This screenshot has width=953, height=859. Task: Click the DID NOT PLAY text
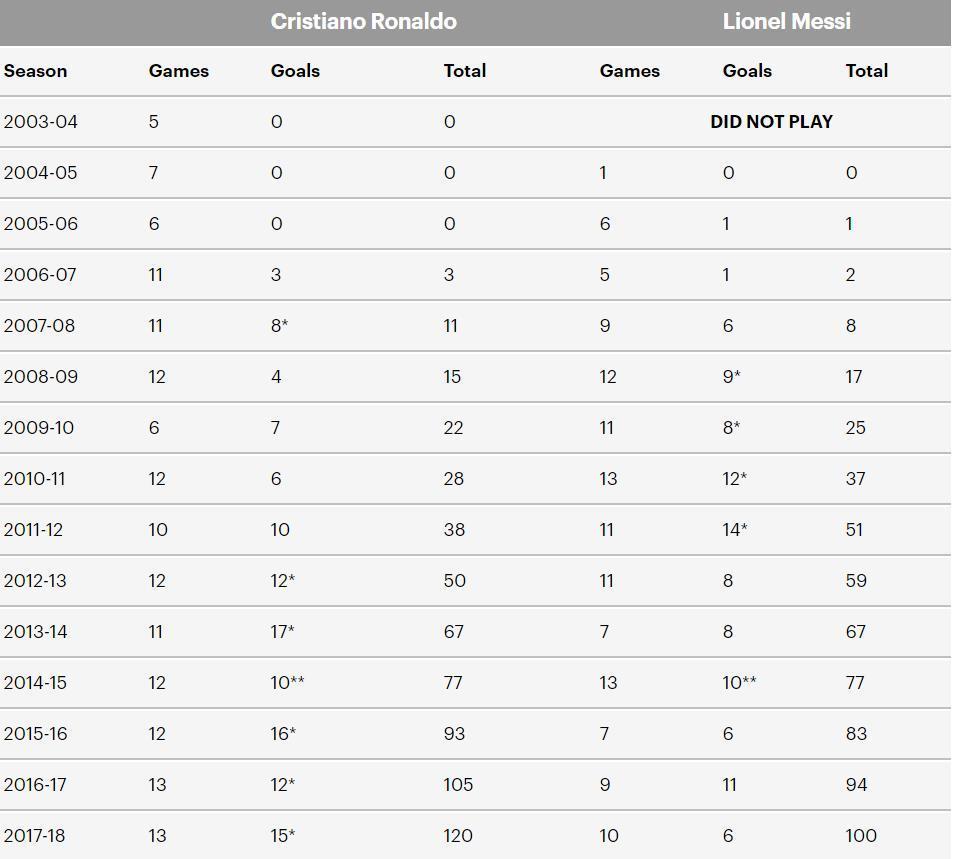pos(771,122)
